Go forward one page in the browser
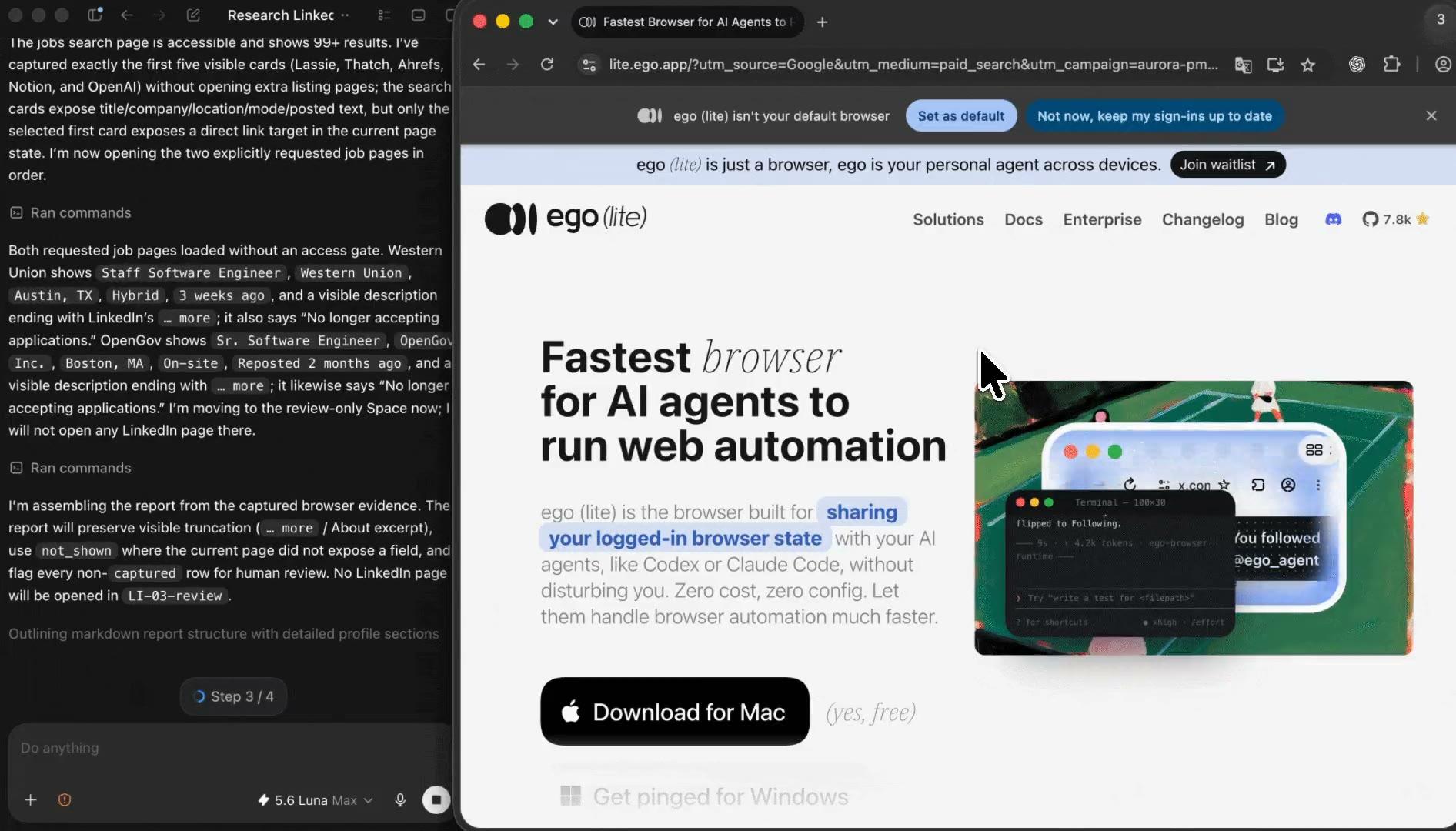The height and width of the screenshot is (831, 1456). coord(513,65)
